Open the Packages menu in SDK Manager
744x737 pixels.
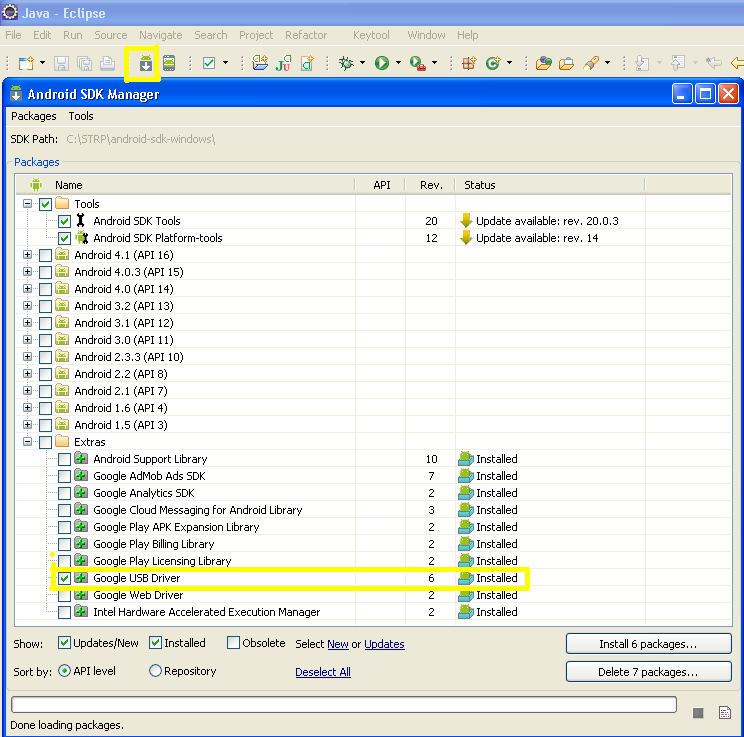click(x=34, y=116)
